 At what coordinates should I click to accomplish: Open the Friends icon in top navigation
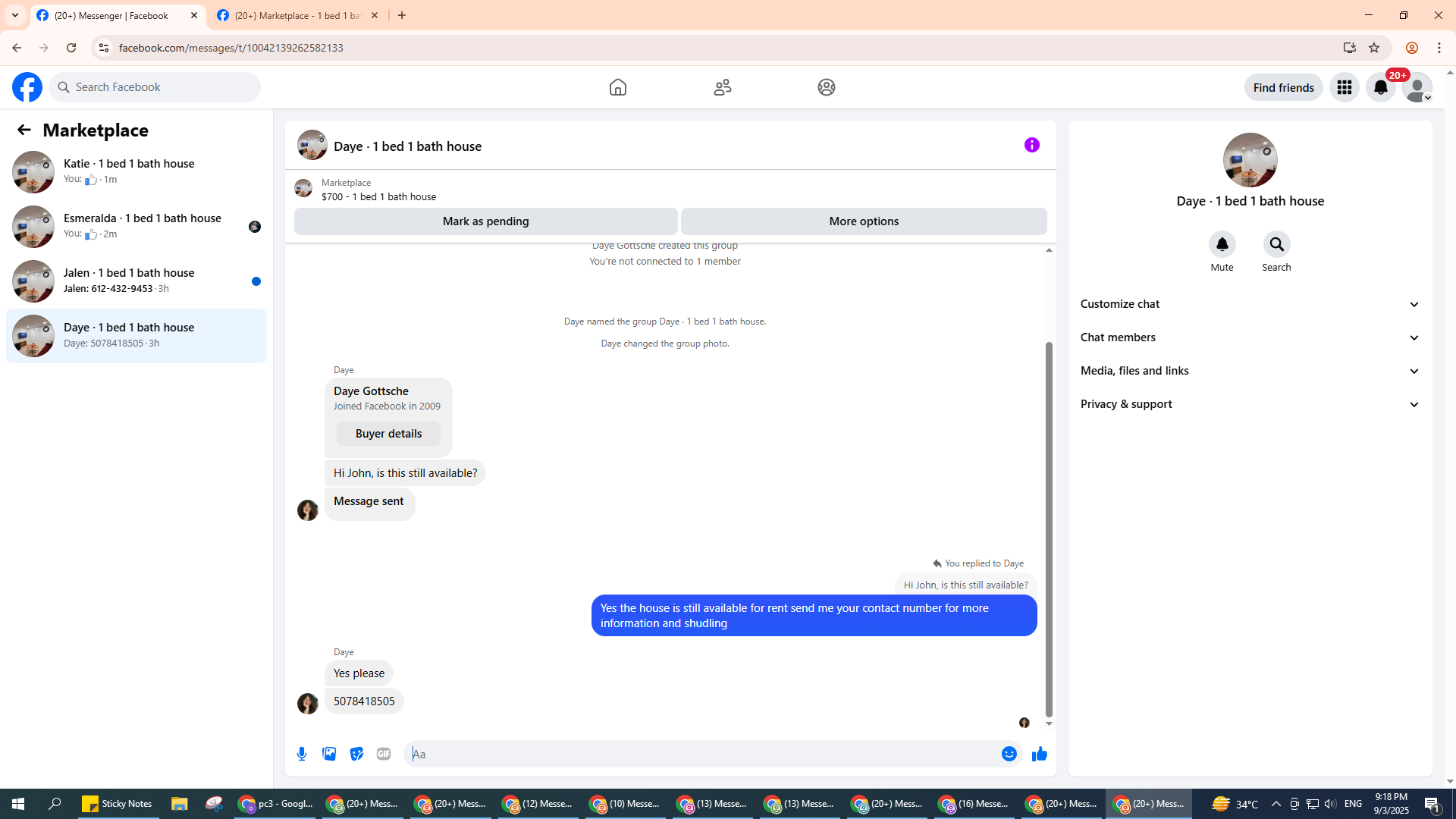coord(723,87)
